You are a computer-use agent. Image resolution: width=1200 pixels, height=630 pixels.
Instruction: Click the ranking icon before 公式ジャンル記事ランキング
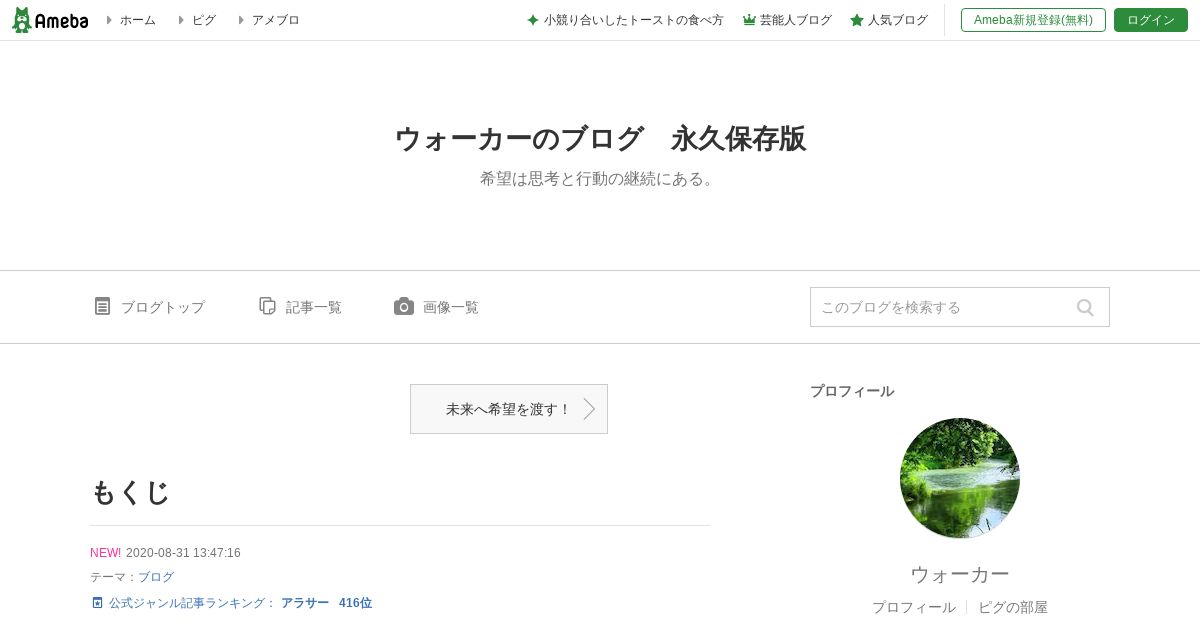tap(97, 603)
